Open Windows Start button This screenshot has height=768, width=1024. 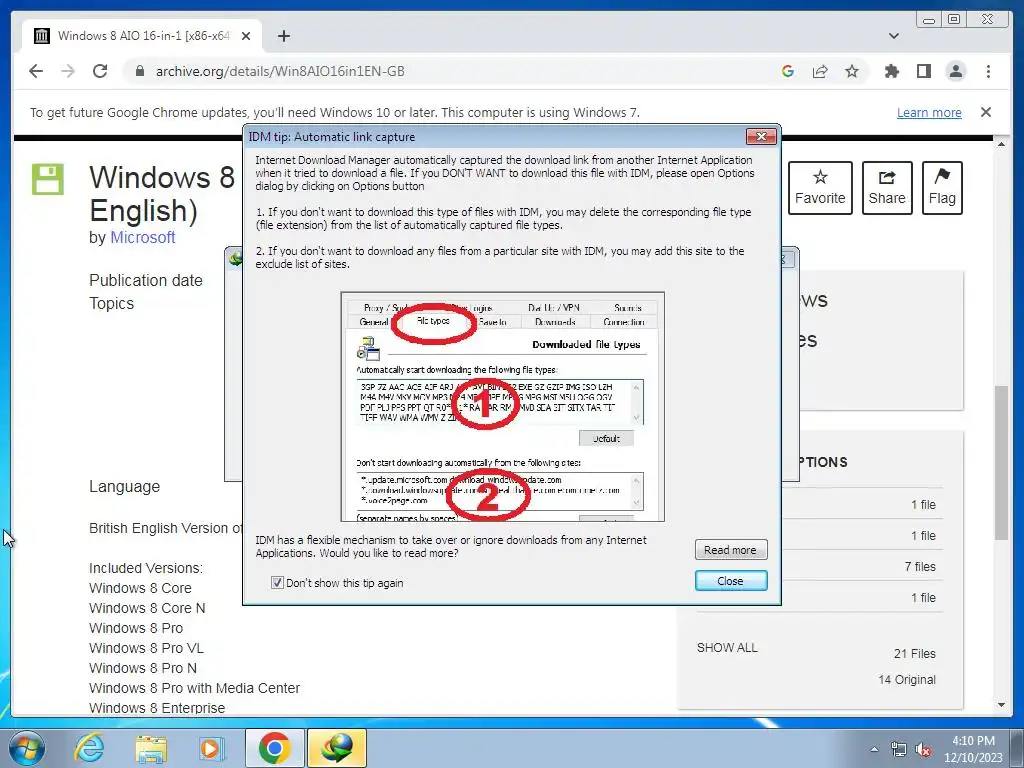pos(25,748)
